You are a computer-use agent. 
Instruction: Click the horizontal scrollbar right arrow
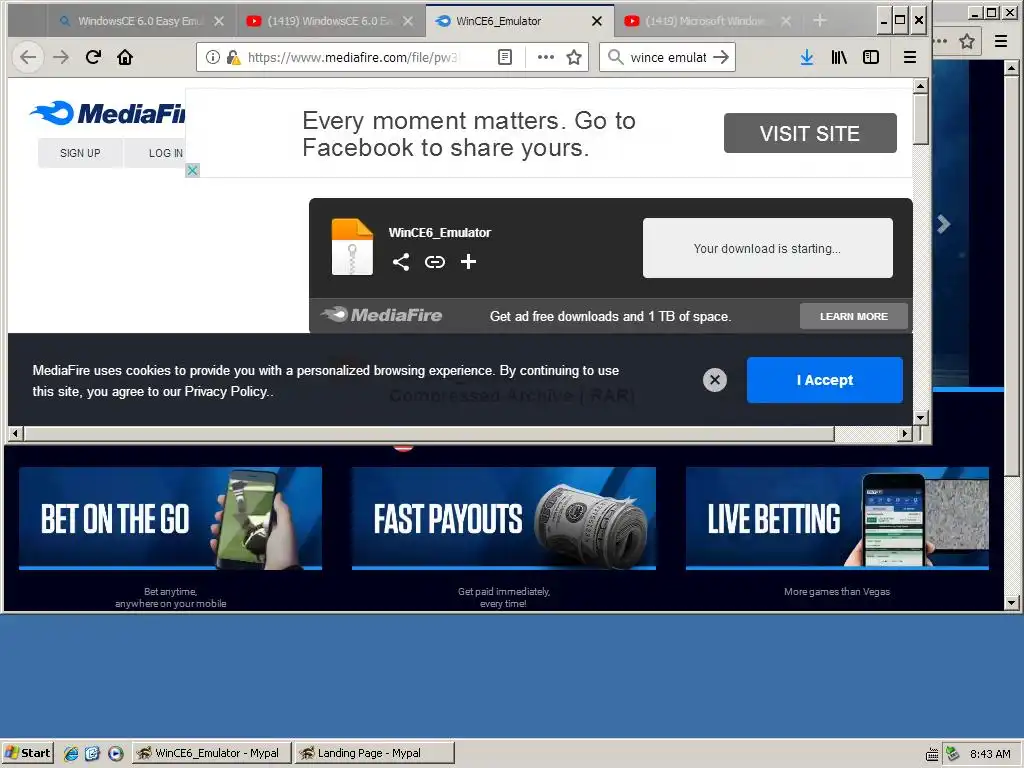point(904,433)
